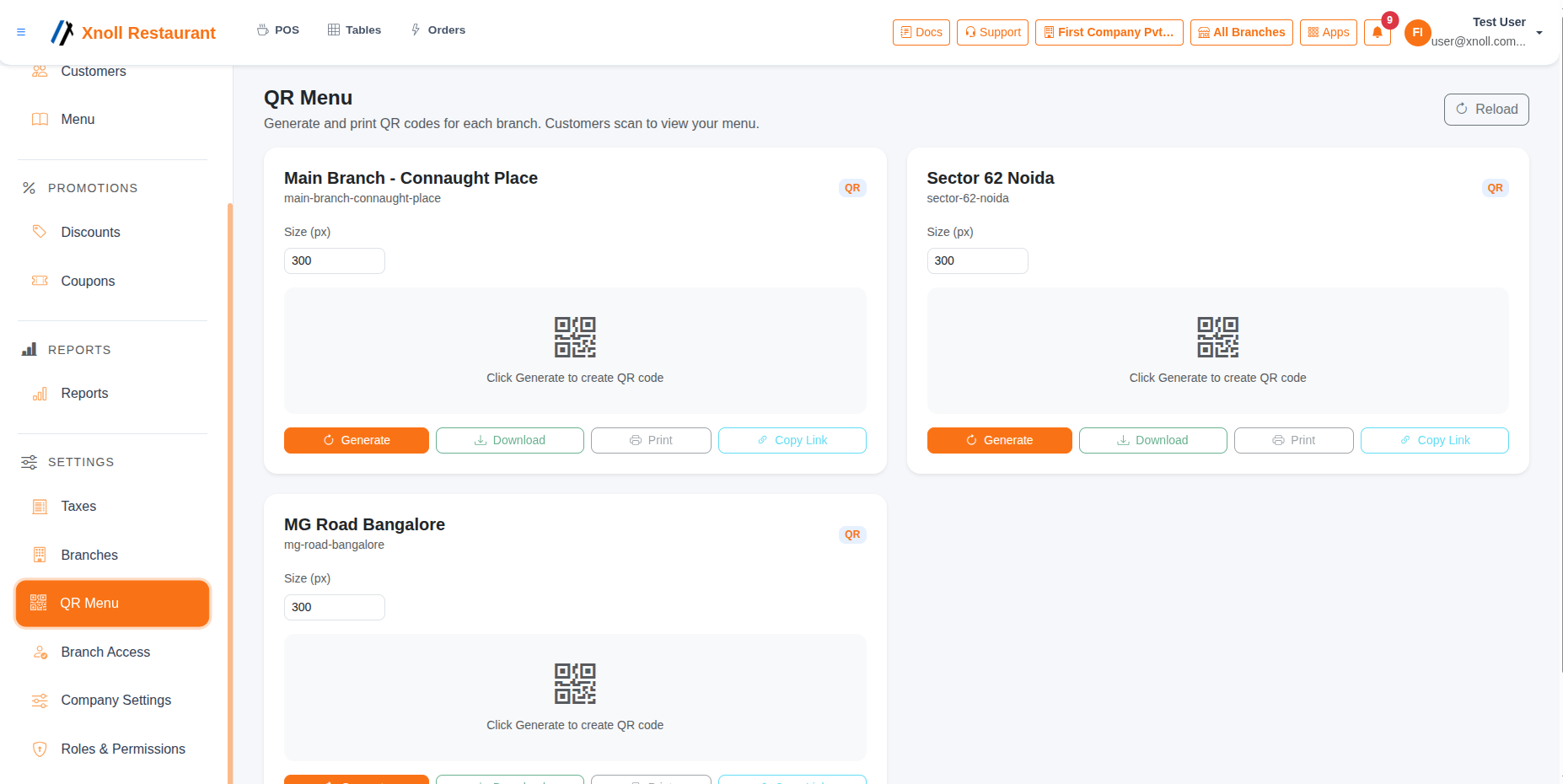Print QR for Main Branch - Connaught Place
This screenshot has width=1563, height=784.
click(651, 440)
